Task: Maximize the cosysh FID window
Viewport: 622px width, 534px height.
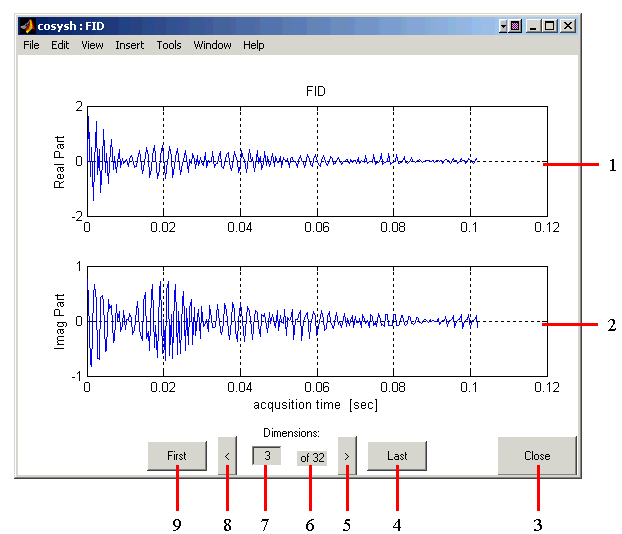Action: (x=550, y=26)
